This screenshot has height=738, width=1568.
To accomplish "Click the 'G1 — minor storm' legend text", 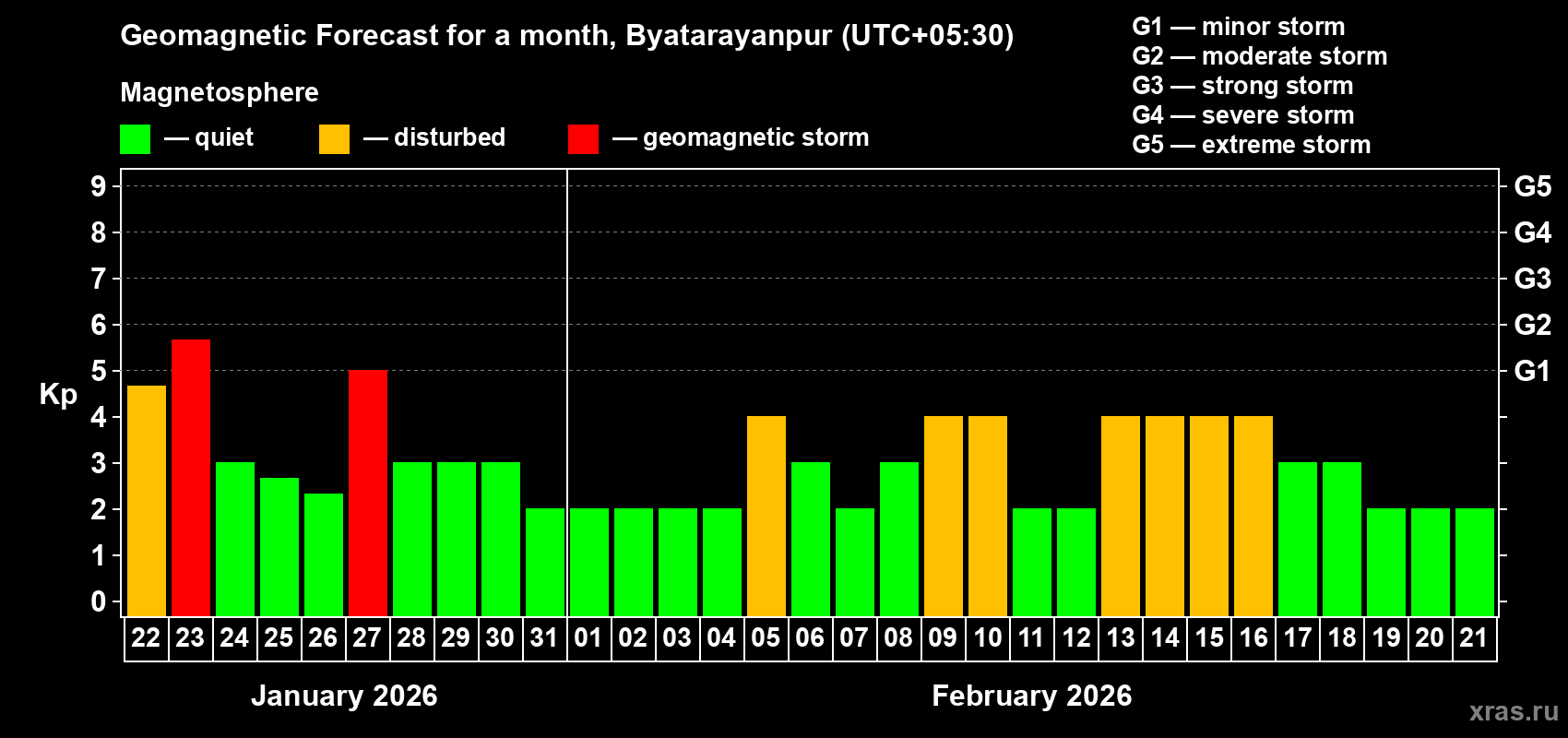I will pos(1239,27).
